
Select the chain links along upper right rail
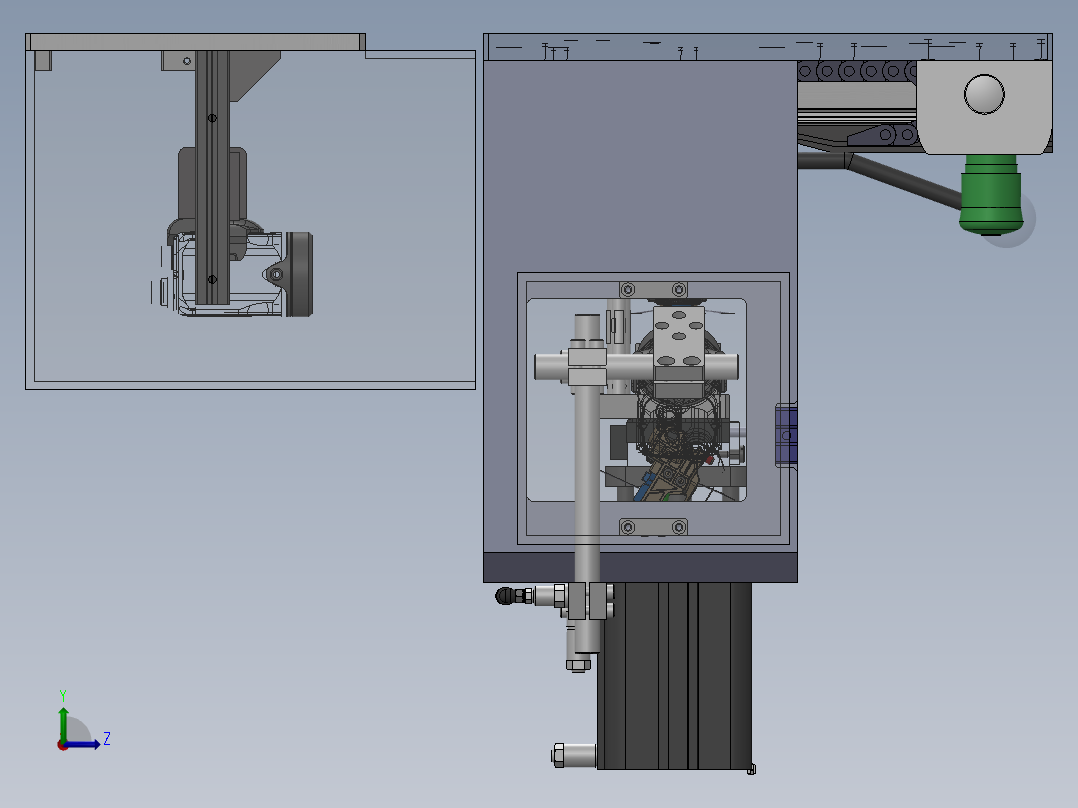click(x=857, y=71)
